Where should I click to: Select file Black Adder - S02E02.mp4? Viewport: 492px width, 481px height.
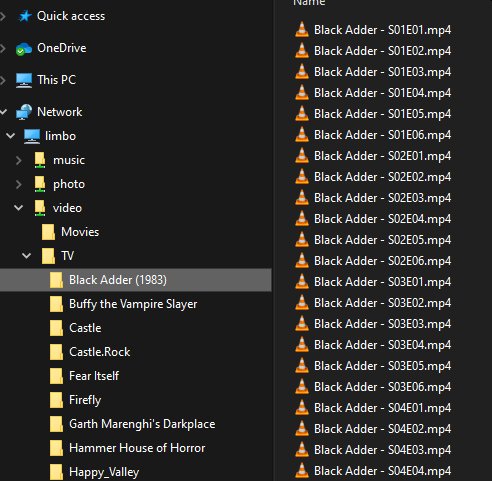[382, 177]
